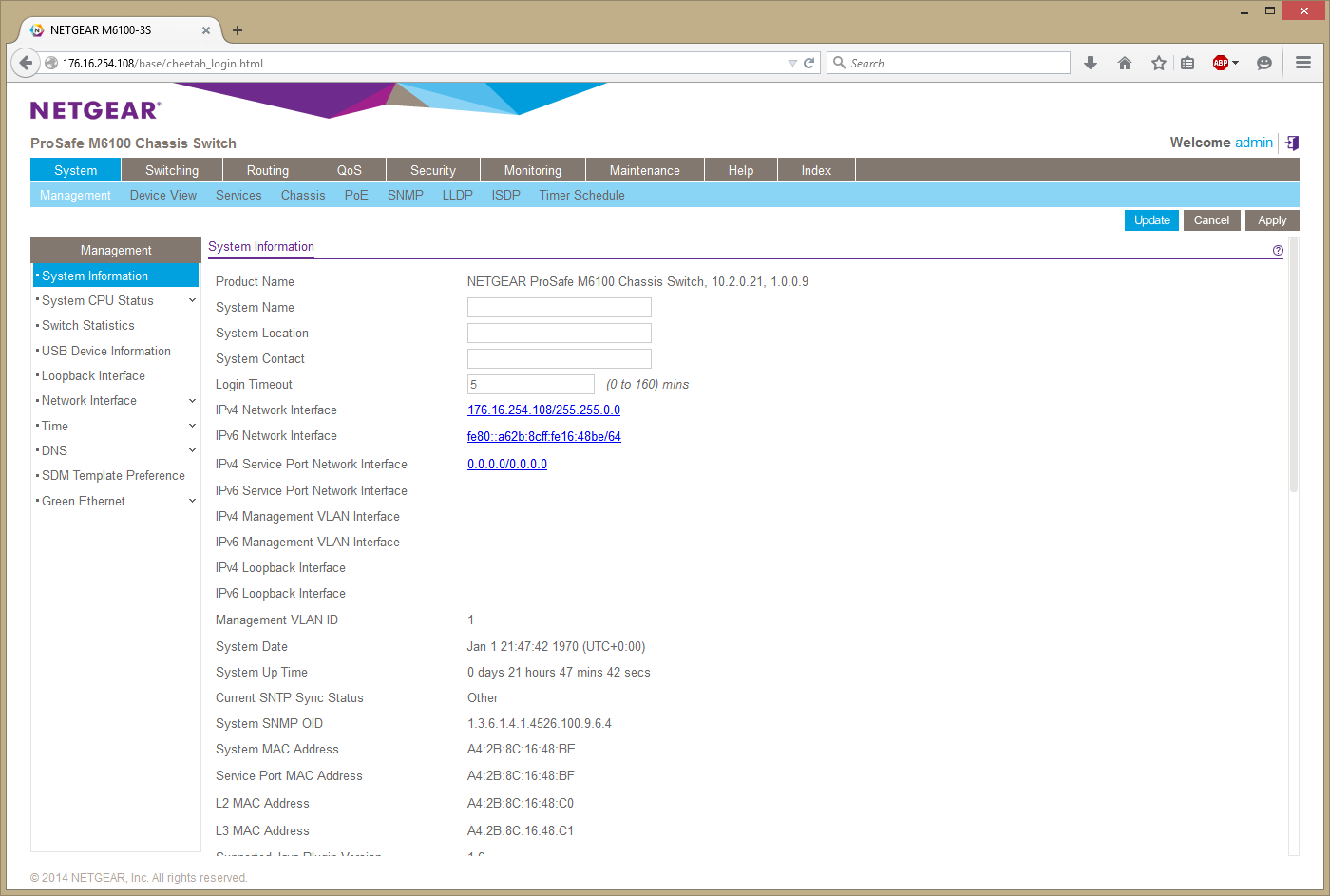This screenshot has width=1330, height=896.
Task: Click the NETGEAR logo
Action: pos(95,110)
